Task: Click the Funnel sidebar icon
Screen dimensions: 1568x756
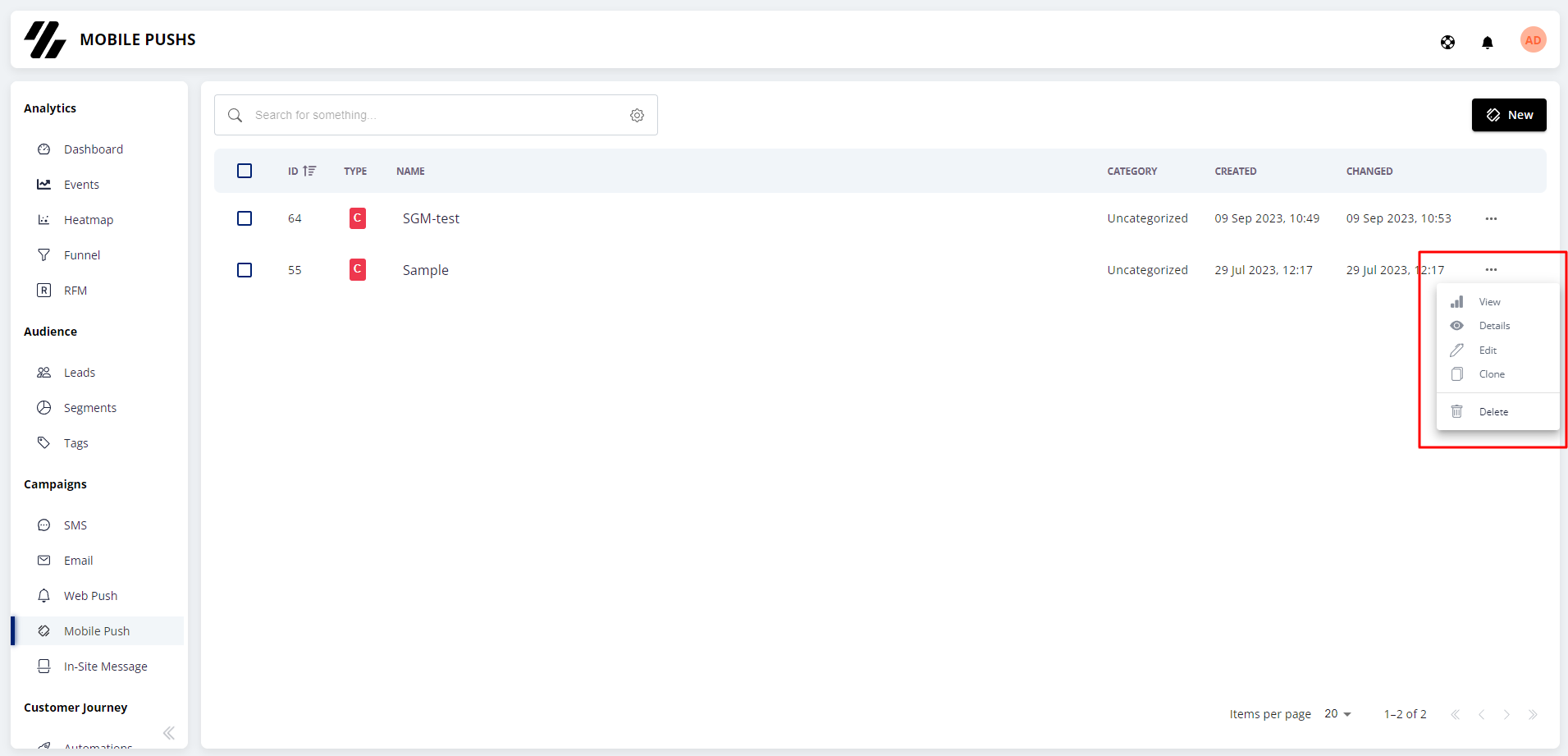Action: pyautogui.click(x=44, y=254)
